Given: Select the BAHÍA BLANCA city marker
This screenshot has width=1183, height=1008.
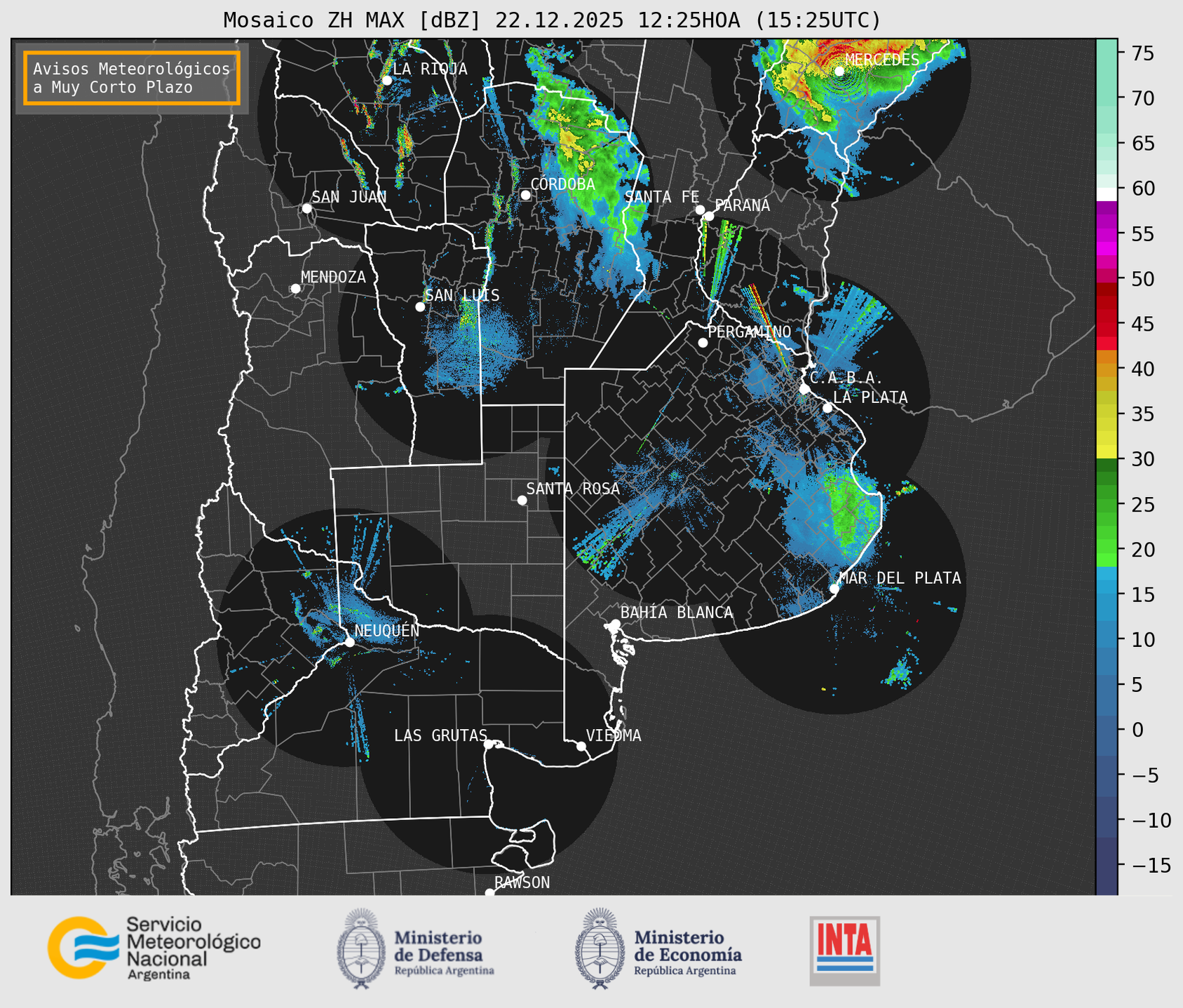Looking at the screenshot, I should 615,624.
